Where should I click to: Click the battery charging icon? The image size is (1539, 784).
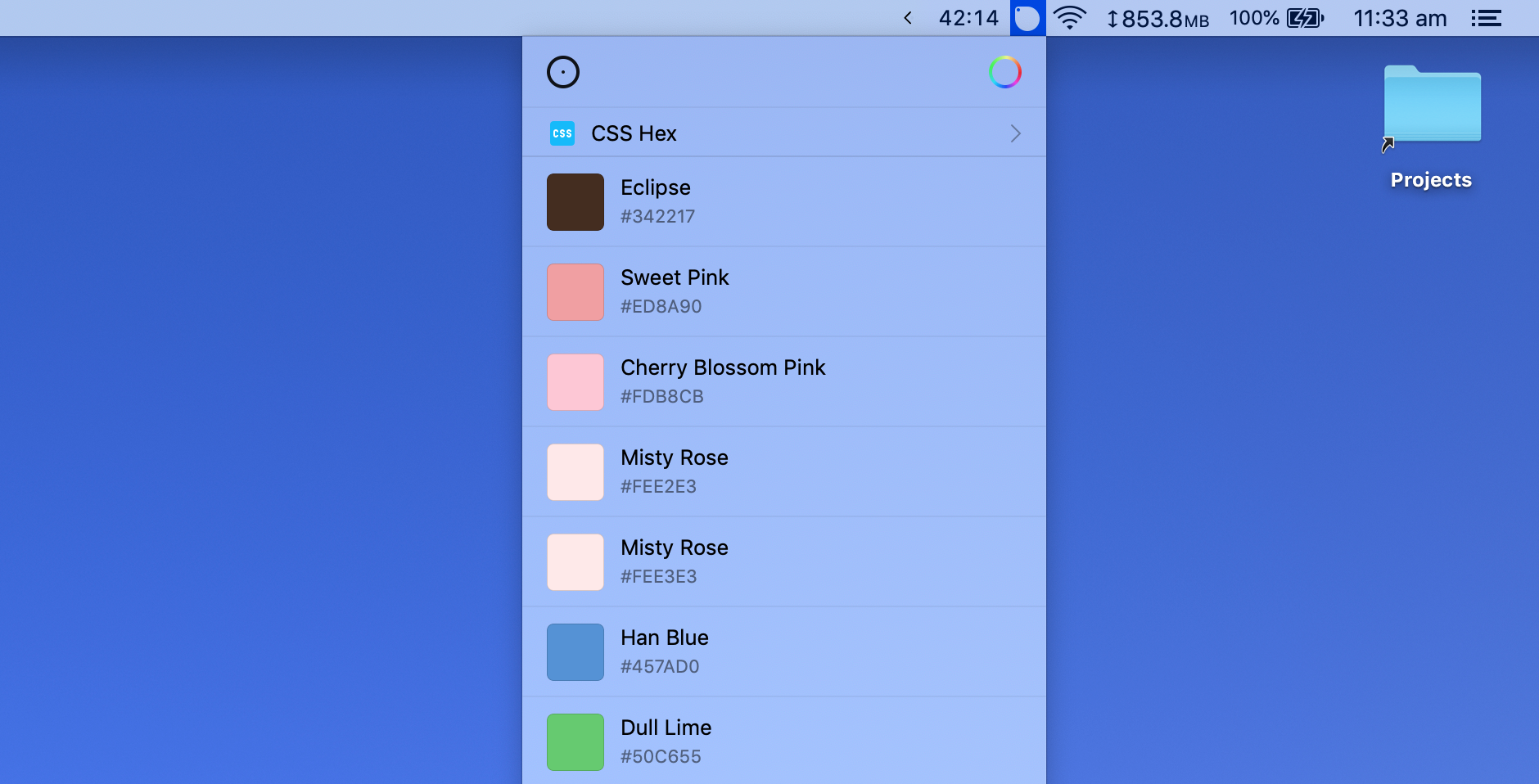(x=1305, y=18)
